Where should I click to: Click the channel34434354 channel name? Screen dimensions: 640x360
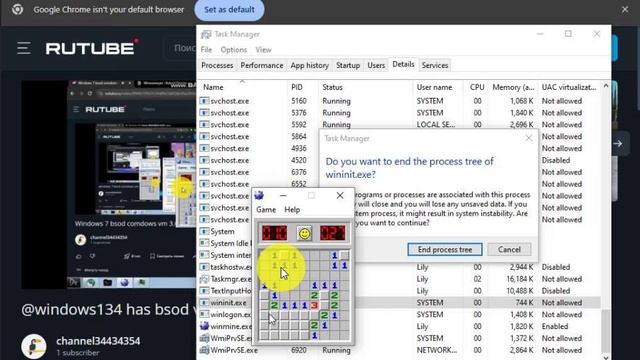tap(98, 341)
